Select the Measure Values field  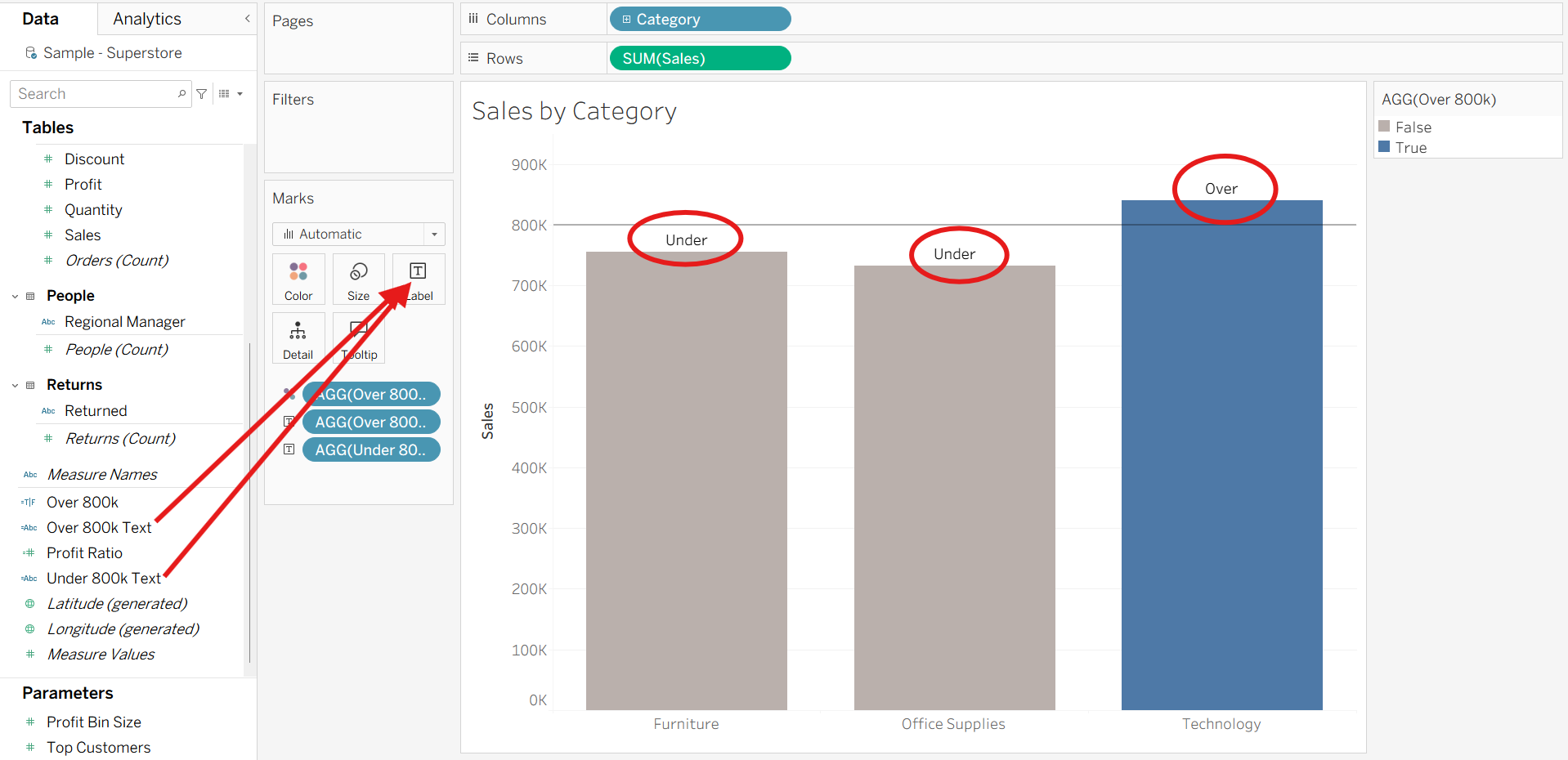coord(101,655)
